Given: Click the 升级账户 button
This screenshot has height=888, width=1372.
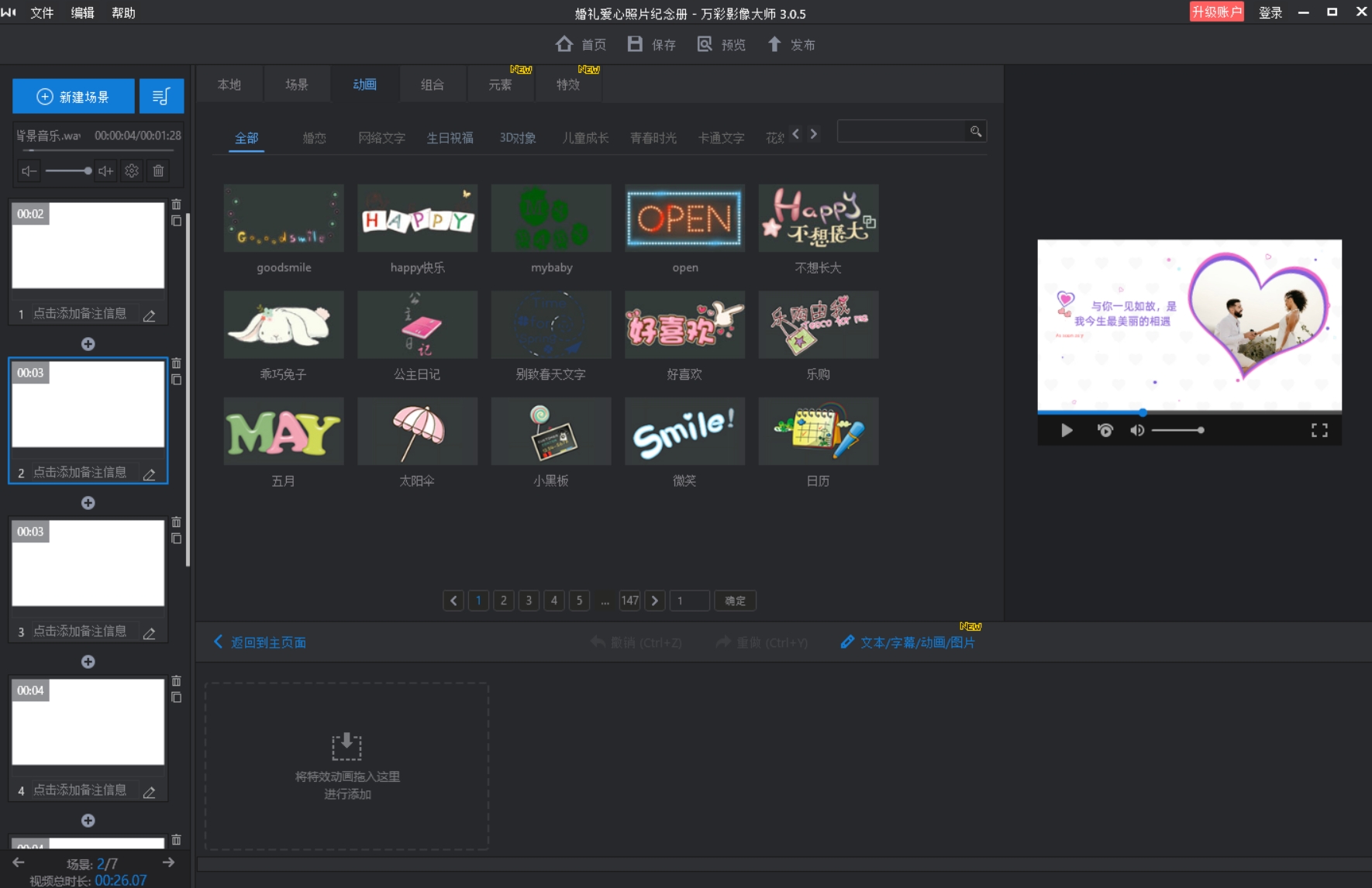Looking at the screenshot, I should (x=1216, y=12).
